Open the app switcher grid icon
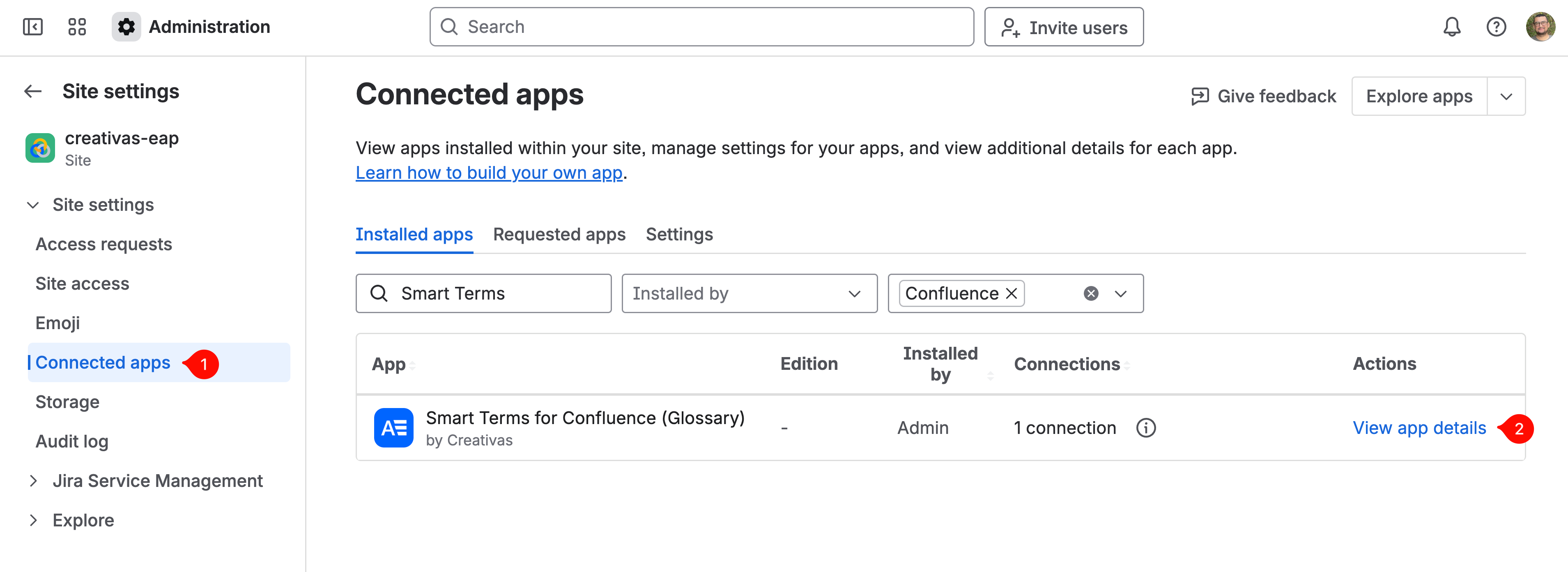Viewport: 1568px width, 572px height. click(77, 27)
